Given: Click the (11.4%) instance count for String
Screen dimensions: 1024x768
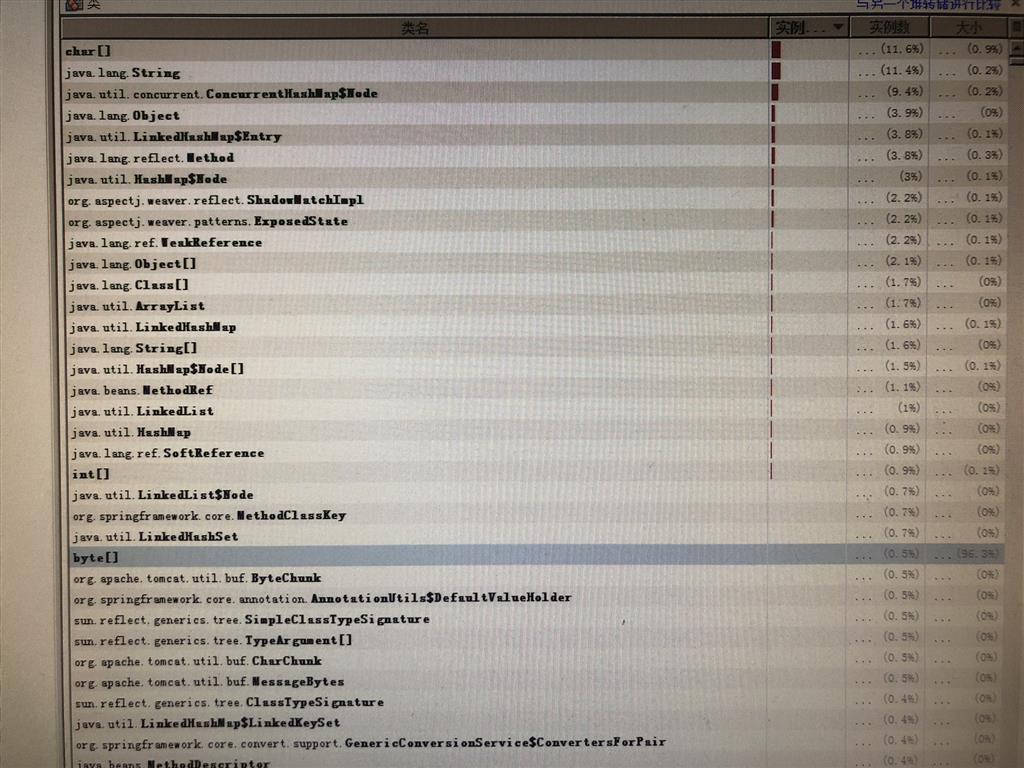Looking at the screenshot, I should [902, 70].
